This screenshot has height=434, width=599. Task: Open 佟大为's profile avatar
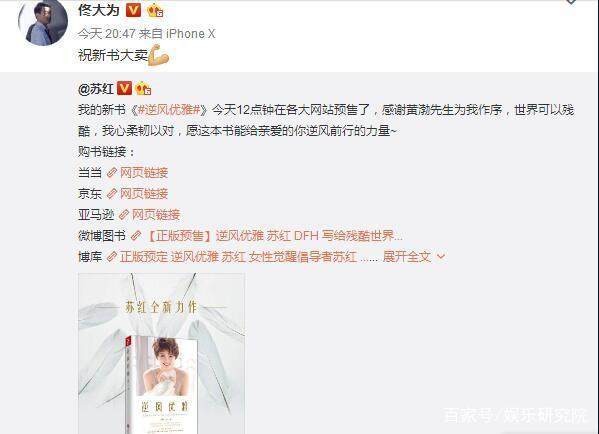click(x=43, y=23)
